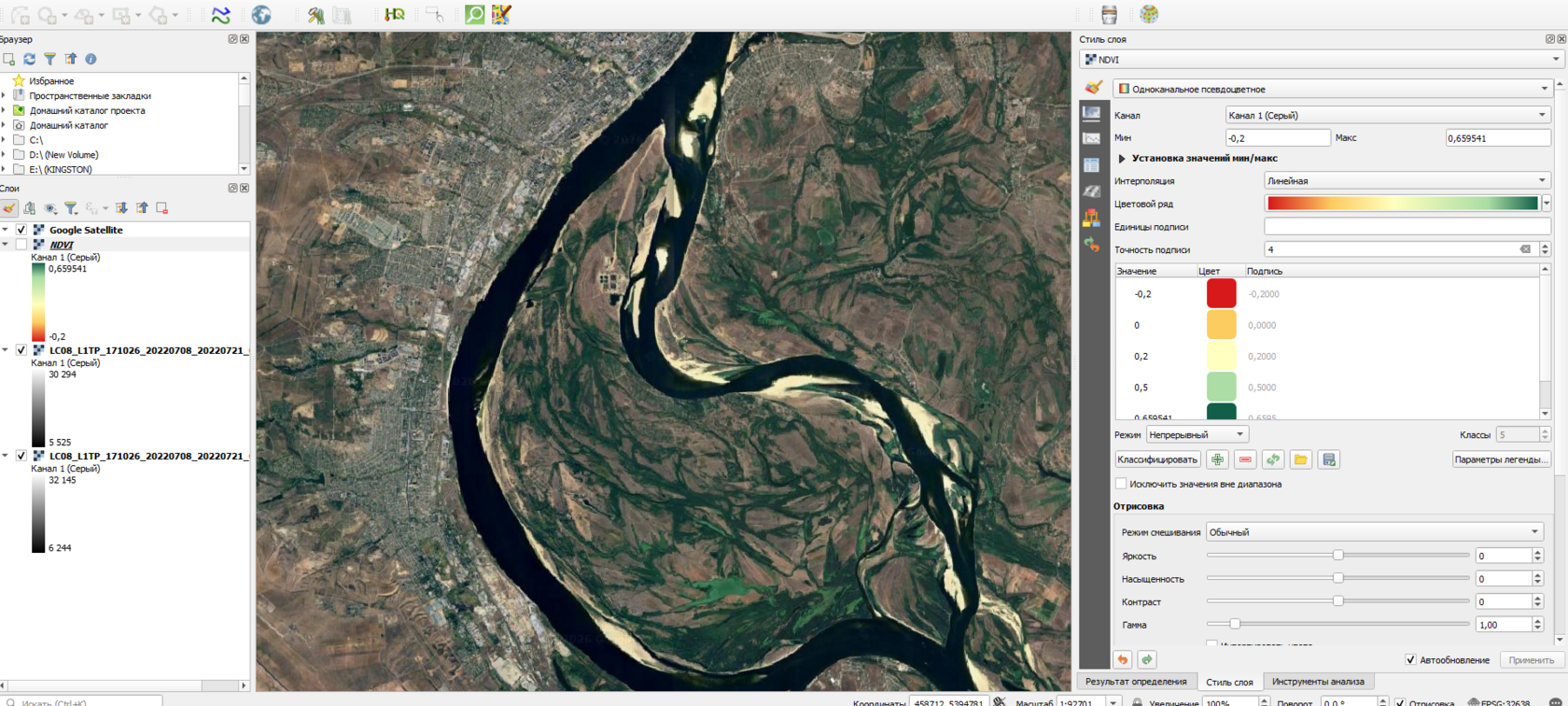
Task: Open layer styling panel from Layers toolbar
Action: (9, 208)
